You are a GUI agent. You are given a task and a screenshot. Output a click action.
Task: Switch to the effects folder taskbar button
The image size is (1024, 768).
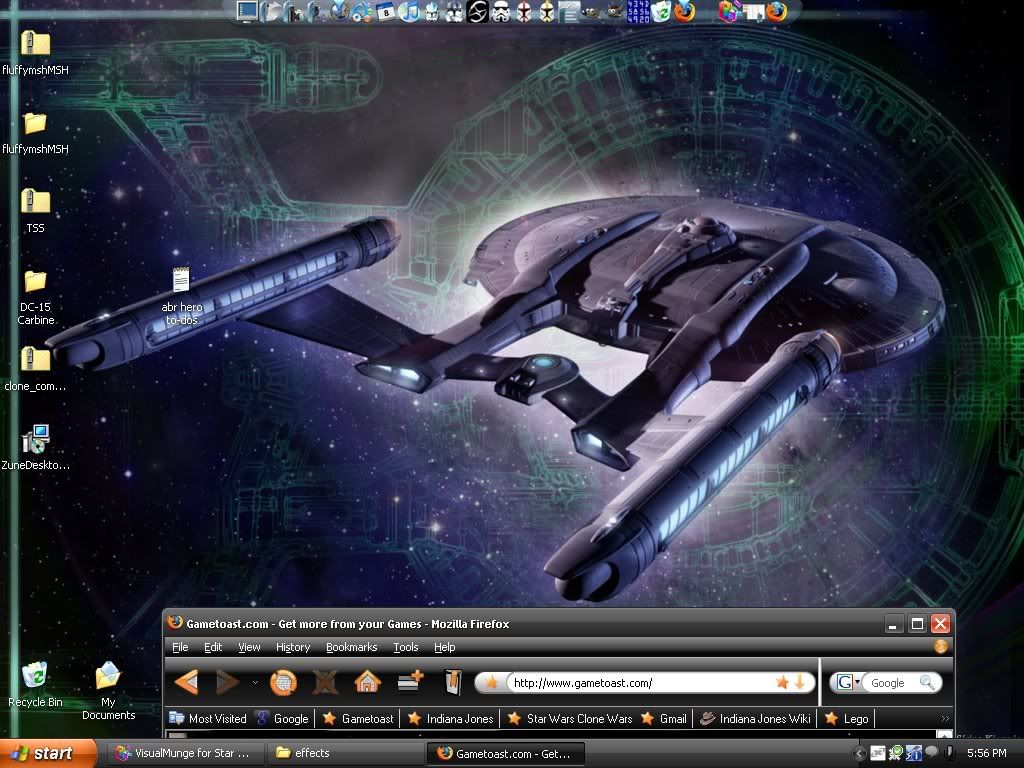tap(345, 753)
